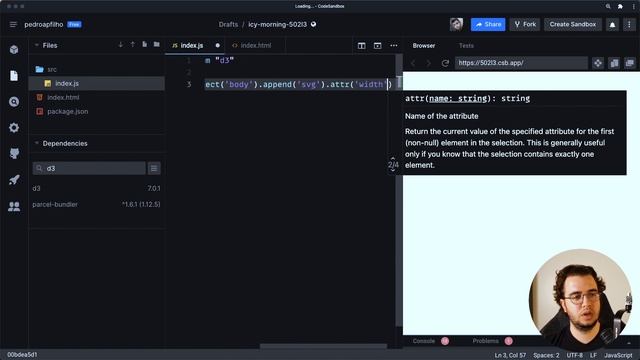Click the split editor icon
The image size is (640, 360).
[362, 45]
